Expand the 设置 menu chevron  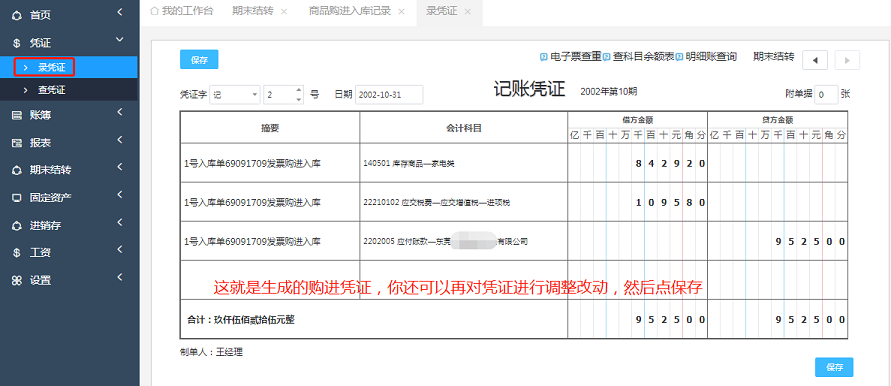pos(119,277)
